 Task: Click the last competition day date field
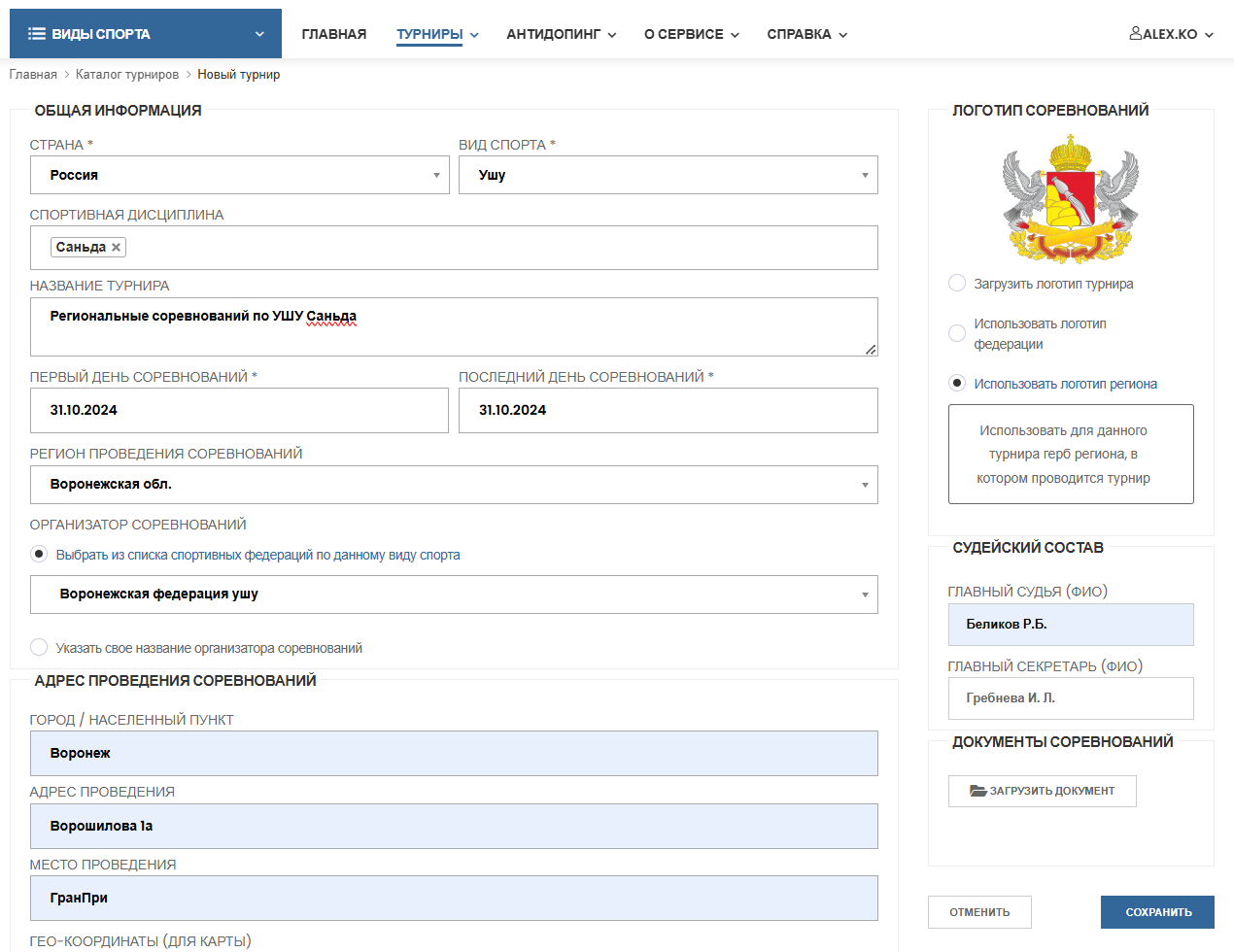point(668,410)
